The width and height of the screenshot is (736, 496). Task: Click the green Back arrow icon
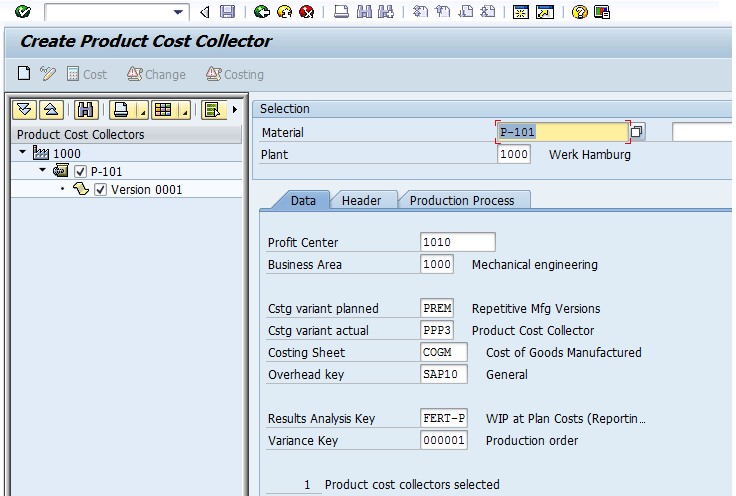tap(262, 12)
